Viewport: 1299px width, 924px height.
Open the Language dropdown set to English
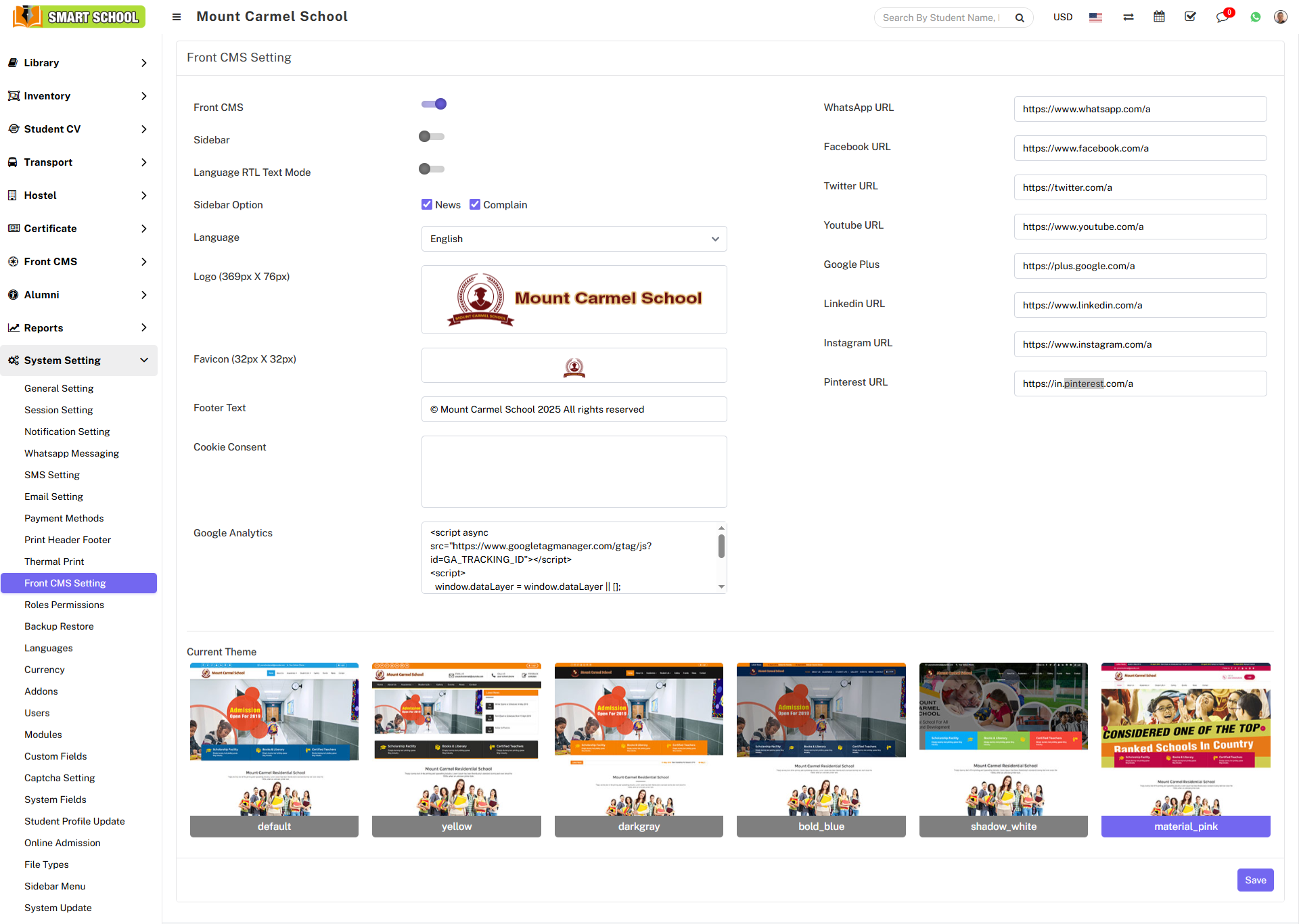573,238
